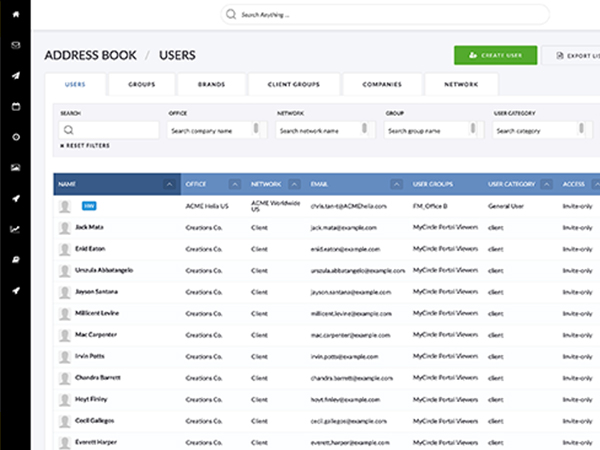600x450 pixels.
Task: Click the Access column header
Action: (574, 184)
